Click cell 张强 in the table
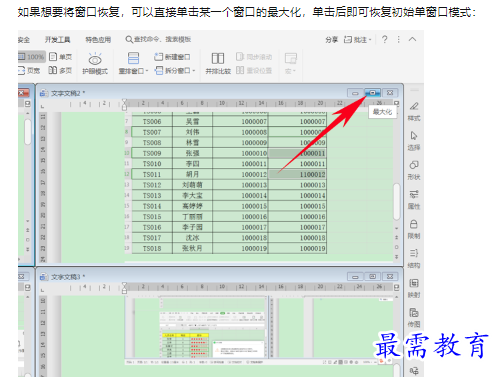The height and width of the screenshot is (377, 497). coord(192,153)
